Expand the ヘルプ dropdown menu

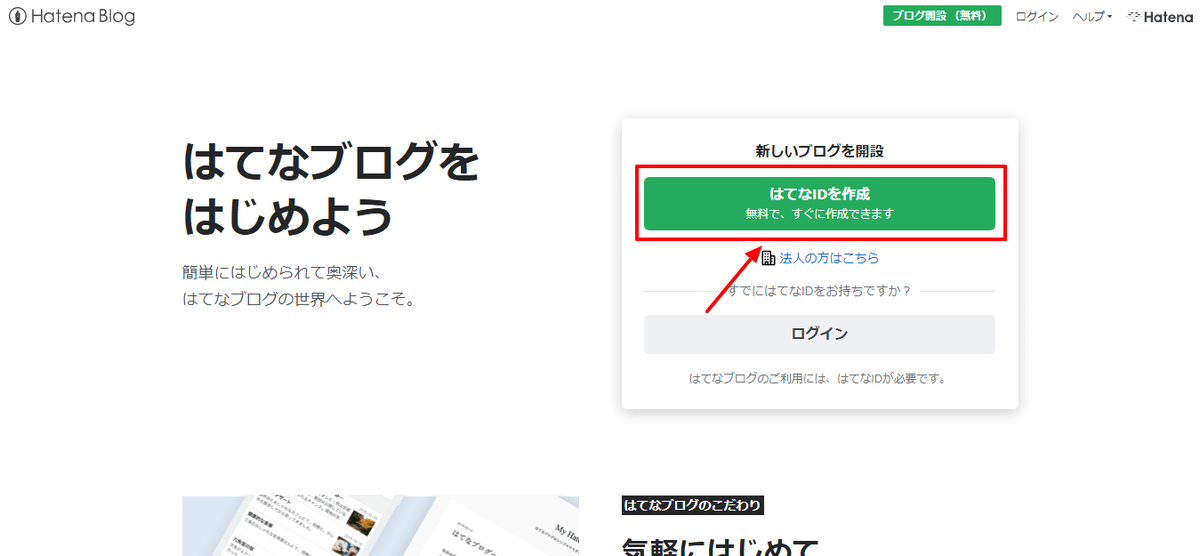1093,17
